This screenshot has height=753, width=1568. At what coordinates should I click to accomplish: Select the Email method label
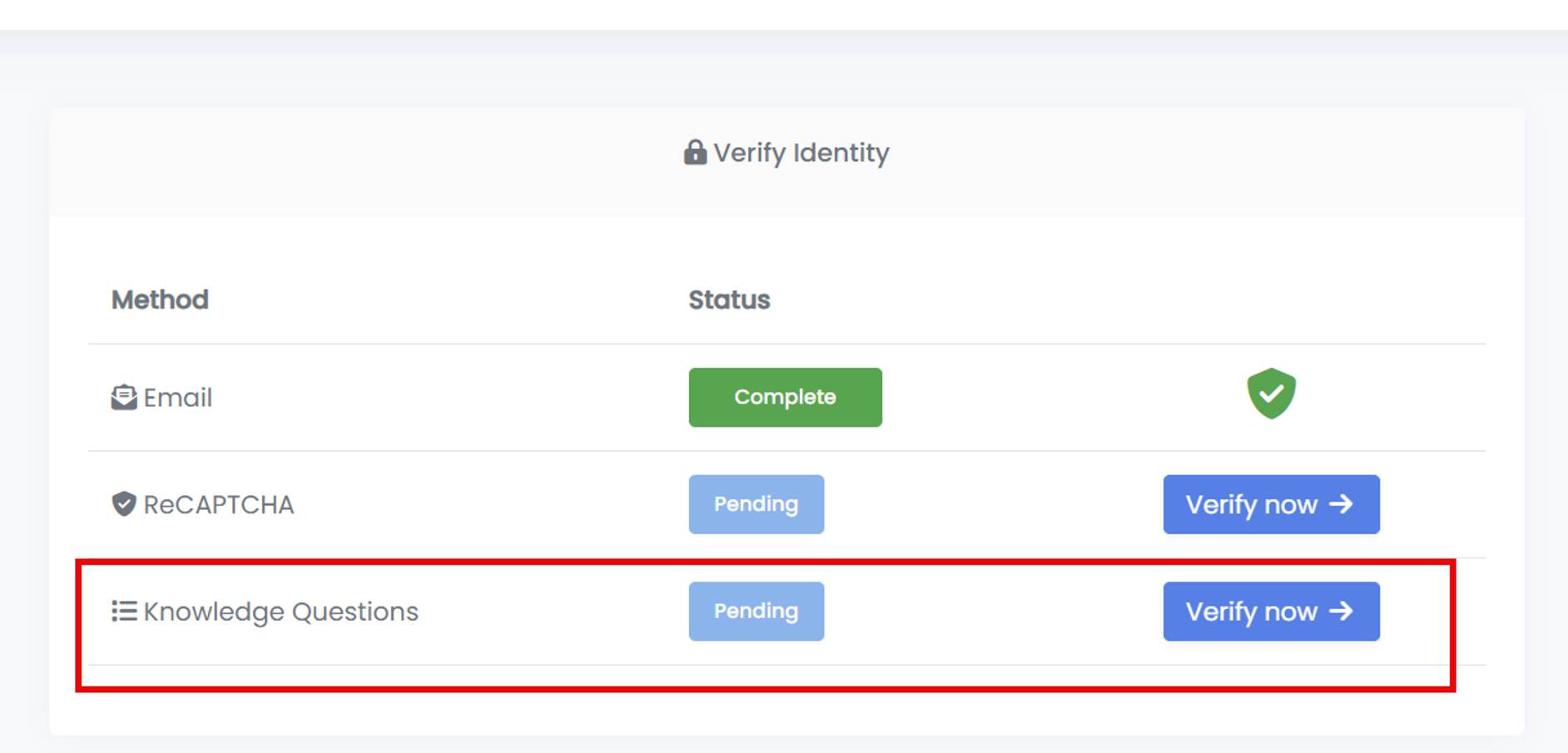coord(178,398)
